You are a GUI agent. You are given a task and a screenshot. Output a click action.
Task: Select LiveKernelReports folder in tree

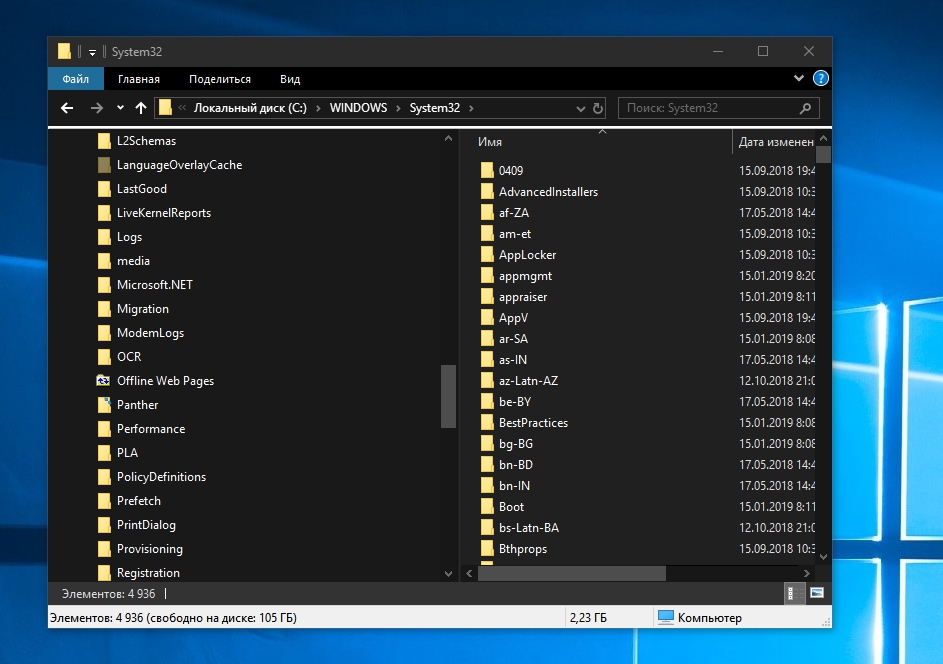point(164,213)
